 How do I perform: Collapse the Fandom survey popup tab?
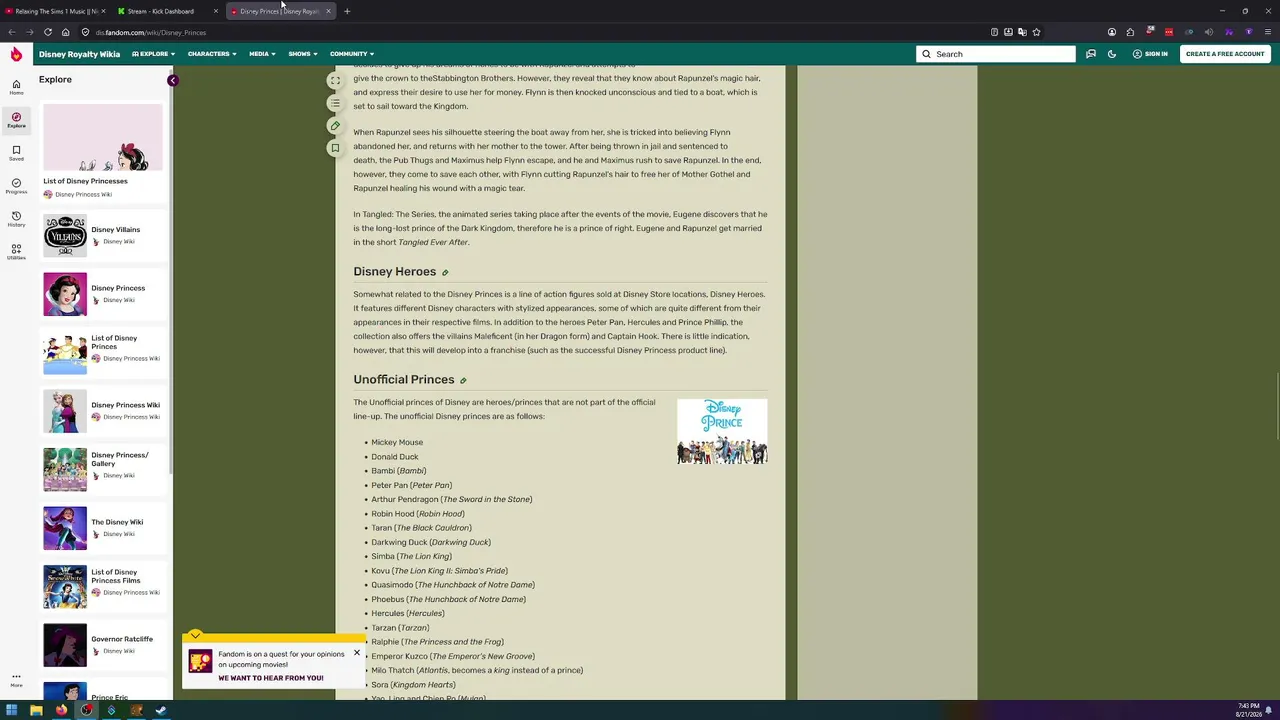coord(195,636)
